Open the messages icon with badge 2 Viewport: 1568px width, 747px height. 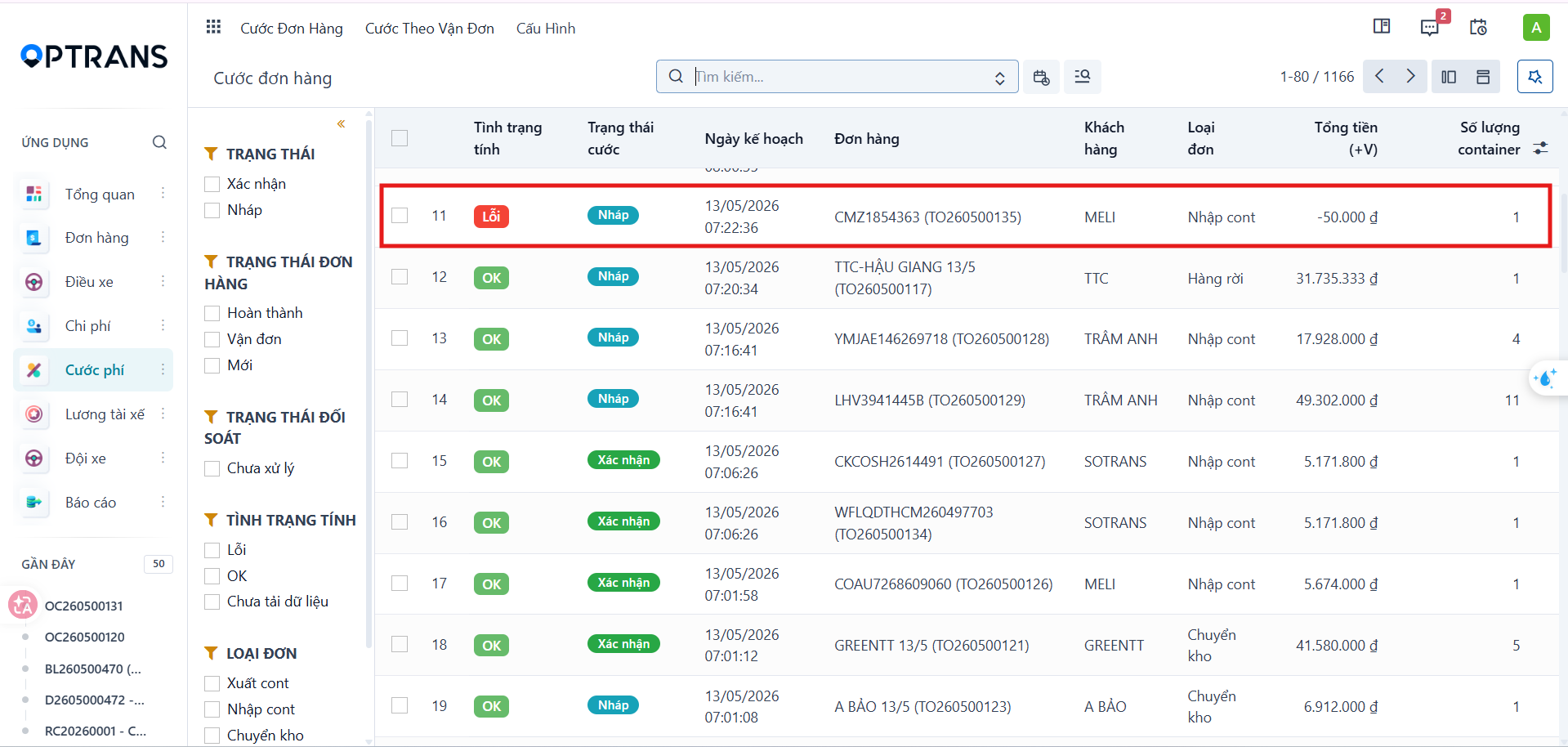tap(1431, 27)
